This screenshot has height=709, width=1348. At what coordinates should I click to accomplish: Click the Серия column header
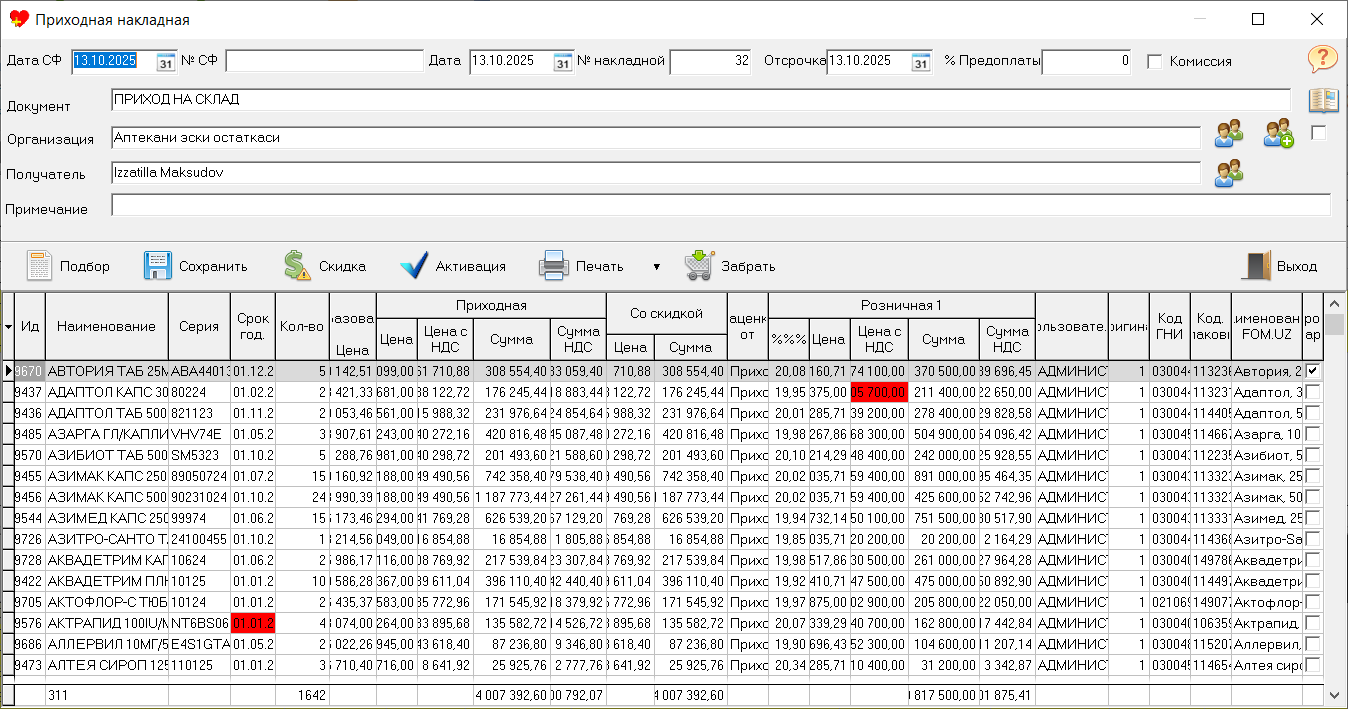[x=198, y=326]
